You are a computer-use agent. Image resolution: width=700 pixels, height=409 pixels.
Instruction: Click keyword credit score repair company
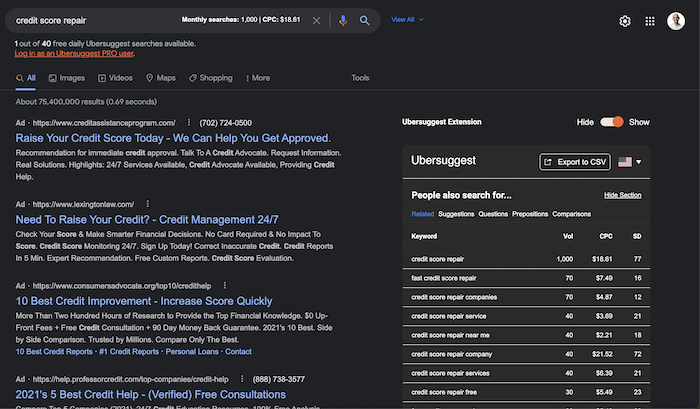tap(451, 355)
